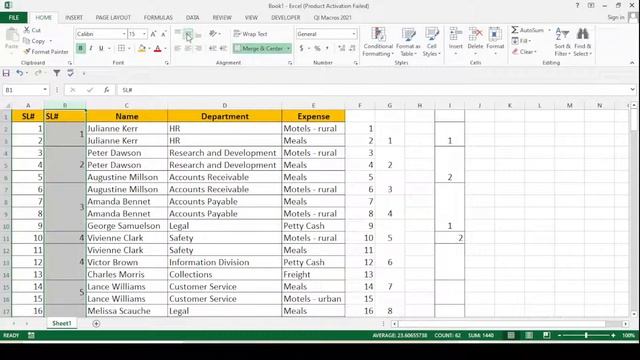Open the Merge & Center dropdown arrow
The width and height of the screenshot is (640, 360).
[x=289, y=49]
